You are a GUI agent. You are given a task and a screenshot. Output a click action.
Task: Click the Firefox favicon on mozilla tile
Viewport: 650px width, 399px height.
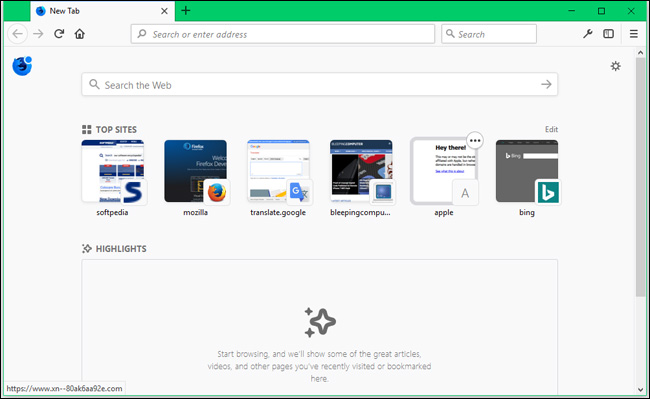coord(217,192)
